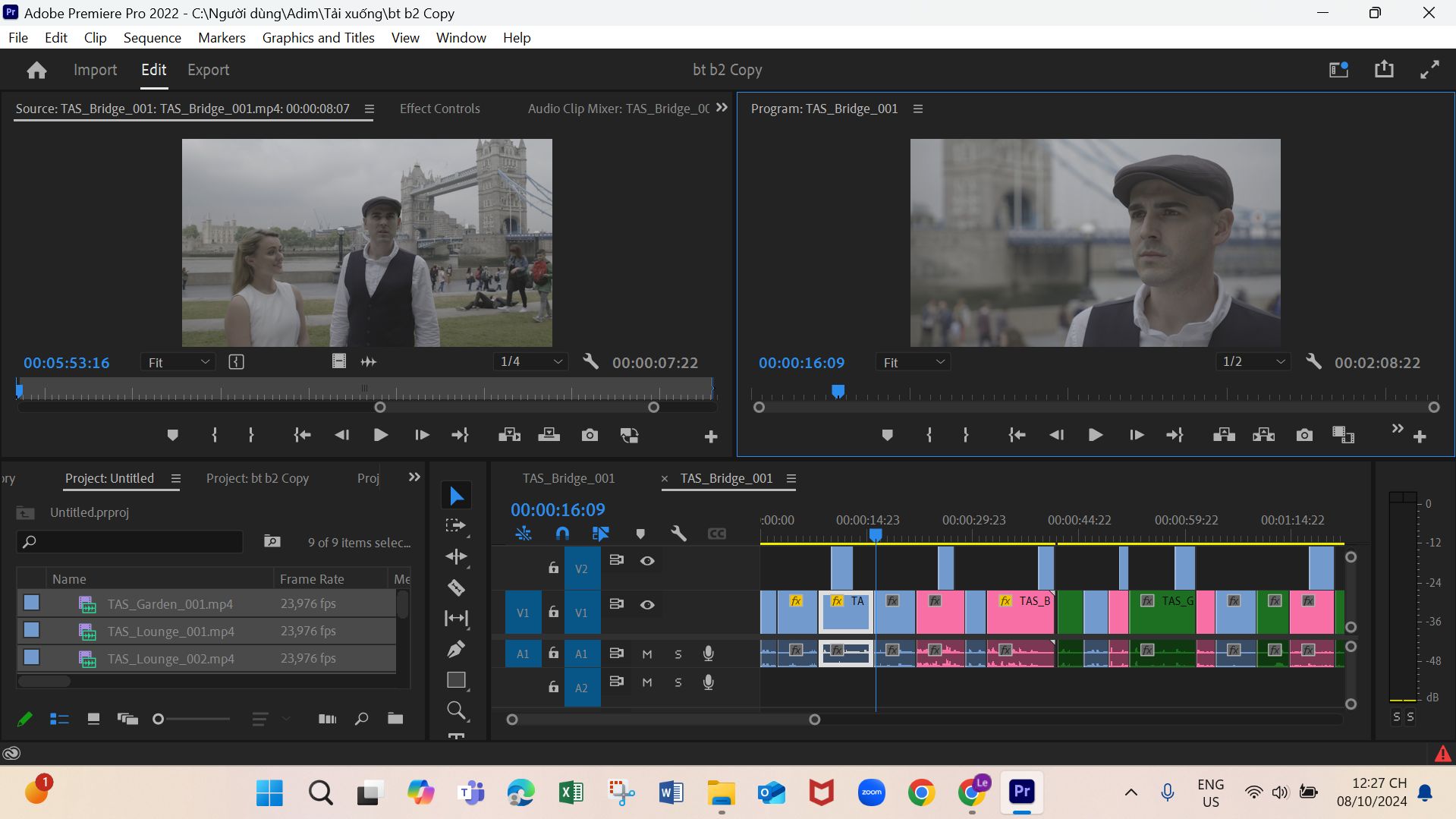This screenshot has width=1456, height=819.
Task: Toggle lock on V2 track
Action: tap(553, 568)
